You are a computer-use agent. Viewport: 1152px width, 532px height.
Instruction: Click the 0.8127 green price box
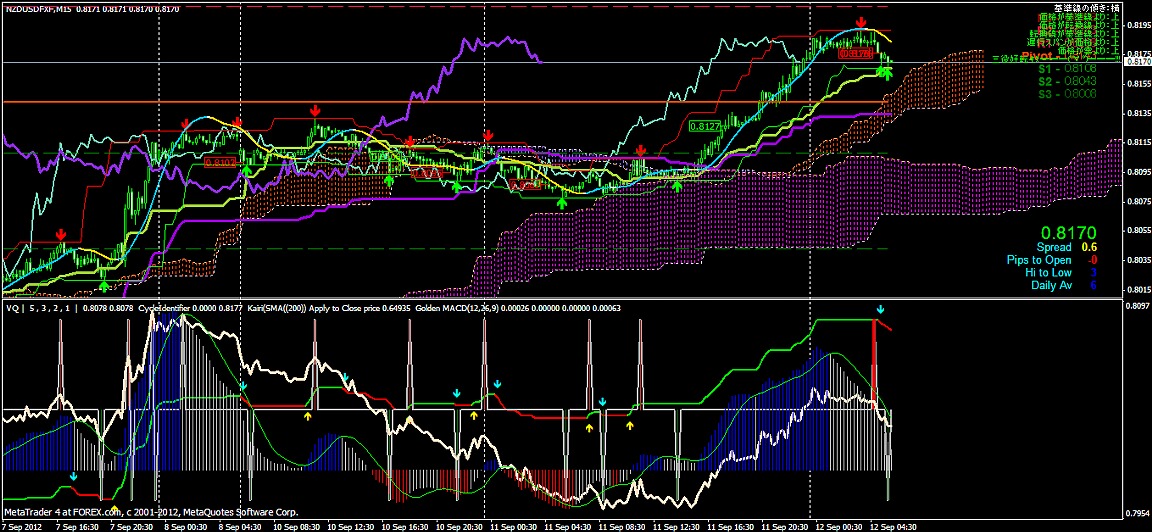point(705,126)
